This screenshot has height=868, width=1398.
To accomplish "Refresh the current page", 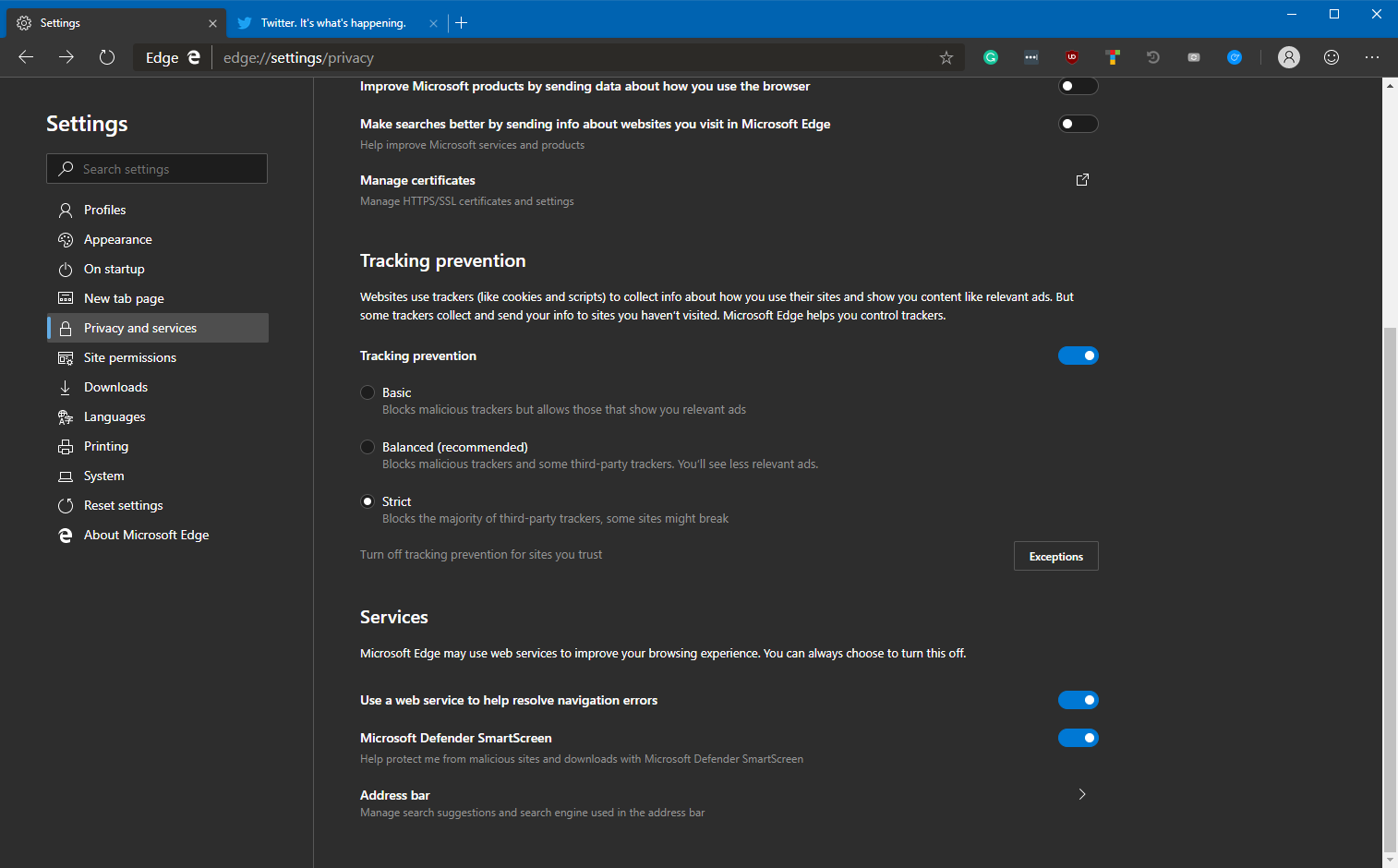I will click(x=107, y=57).
